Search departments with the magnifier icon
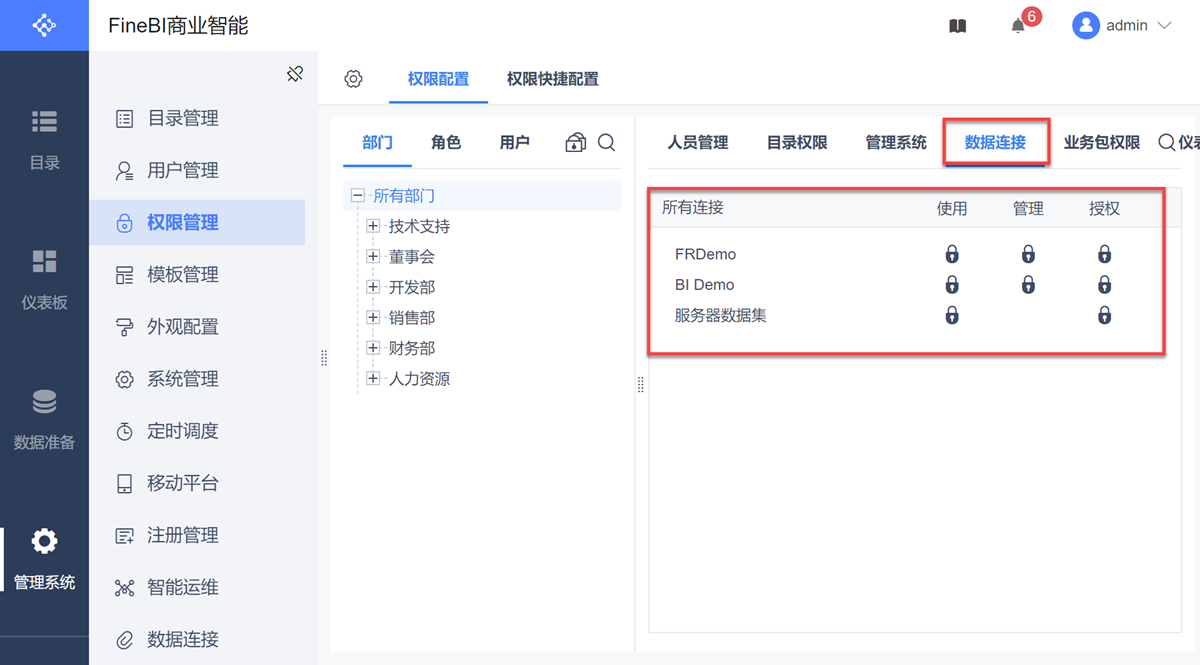 [x=606, y=143]
